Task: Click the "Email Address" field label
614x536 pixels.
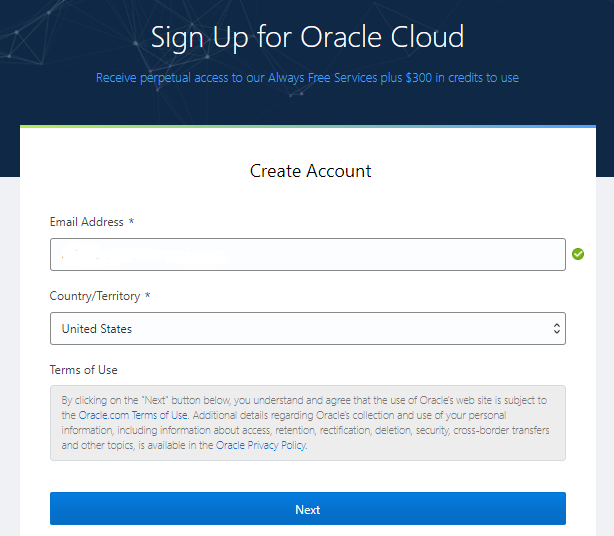Action: pyautogui.click(x=86, y=222)
